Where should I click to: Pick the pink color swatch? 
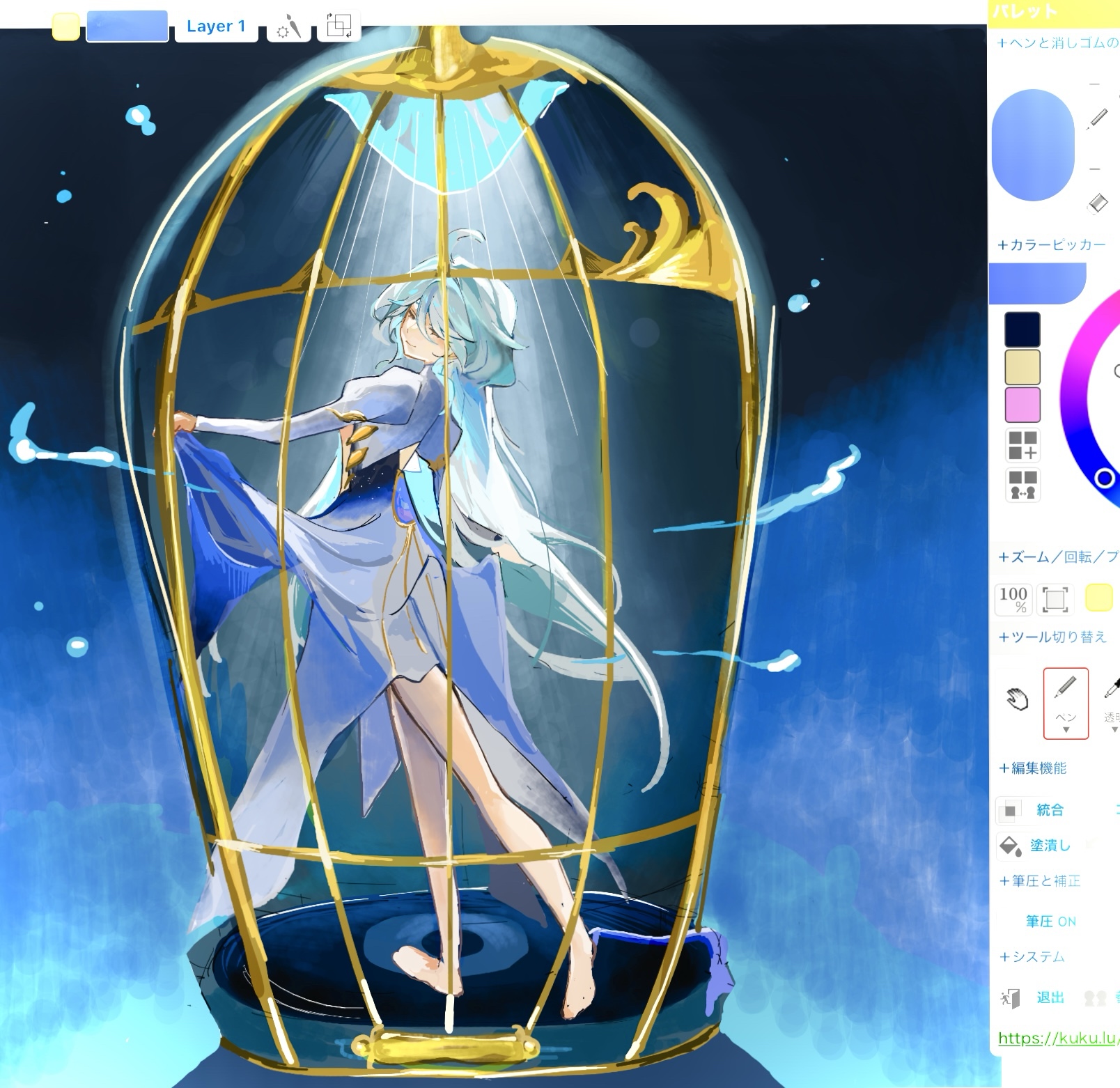pyautogui.click(x=1022, y=405)
